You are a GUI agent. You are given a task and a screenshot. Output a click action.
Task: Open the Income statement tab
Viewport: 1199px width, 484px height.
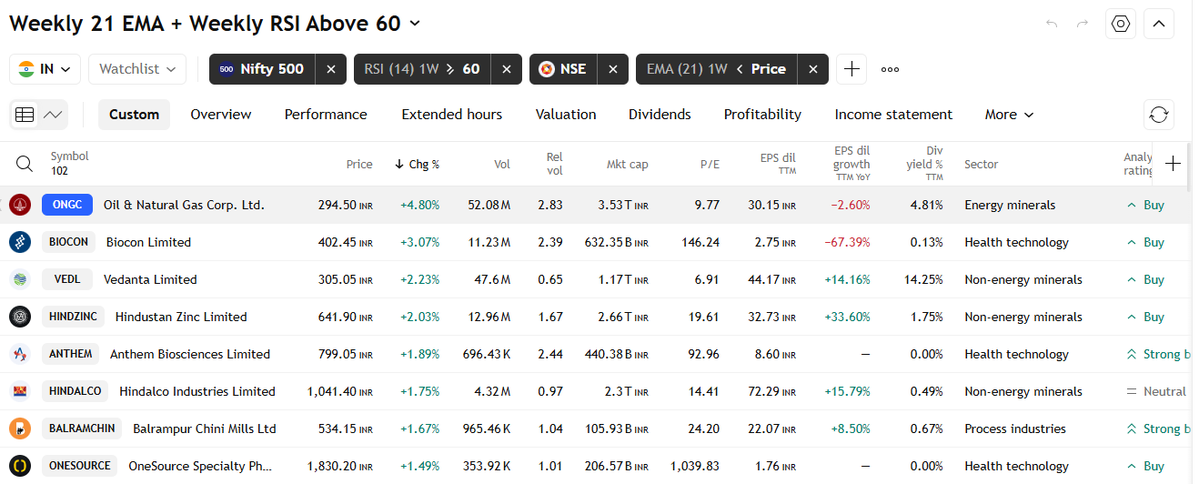[x=893, y=115]
